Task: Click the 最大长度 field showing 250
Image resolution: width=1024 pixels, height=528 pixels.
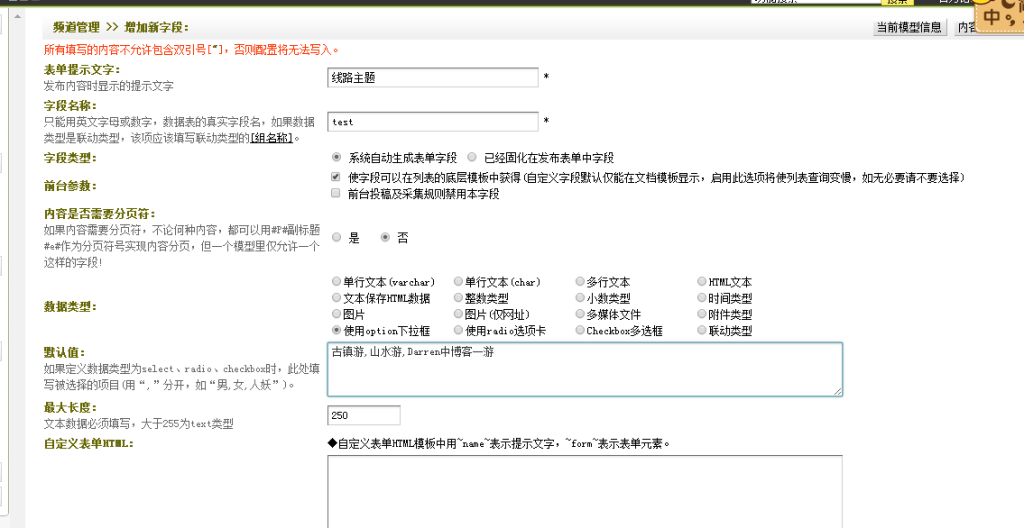Action: pyautogui.click(x=363, y=415)
